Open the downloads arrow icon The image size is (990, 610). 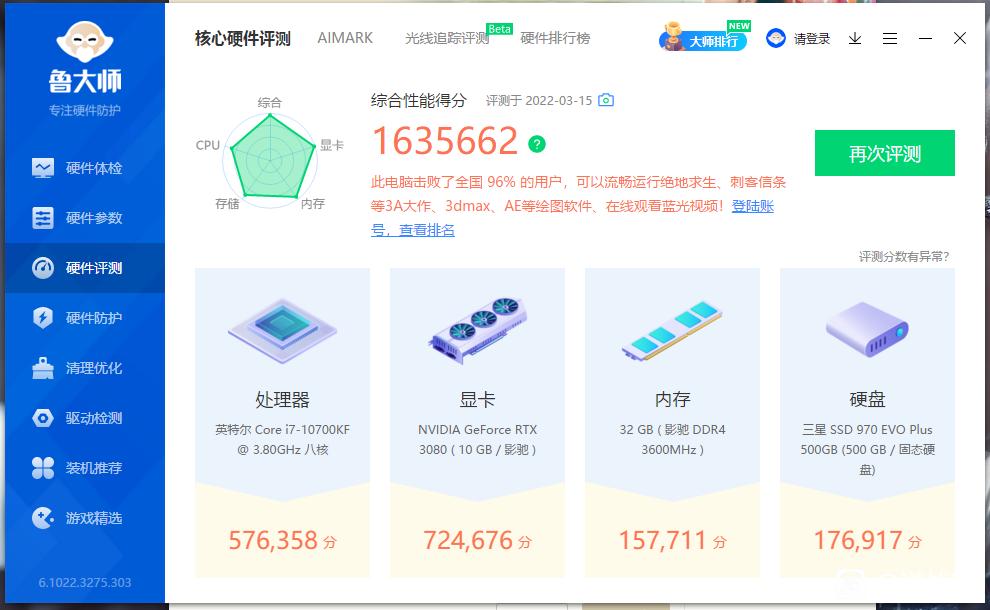(x=855, y=39)
